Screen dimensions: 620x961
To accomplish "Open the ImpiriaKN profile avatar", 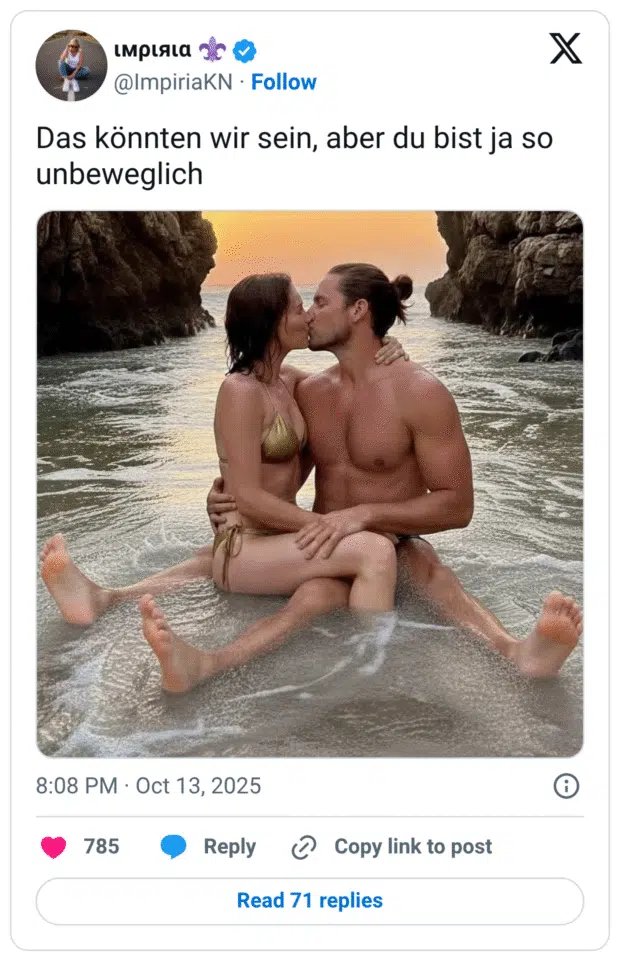I will click(71, 65).
